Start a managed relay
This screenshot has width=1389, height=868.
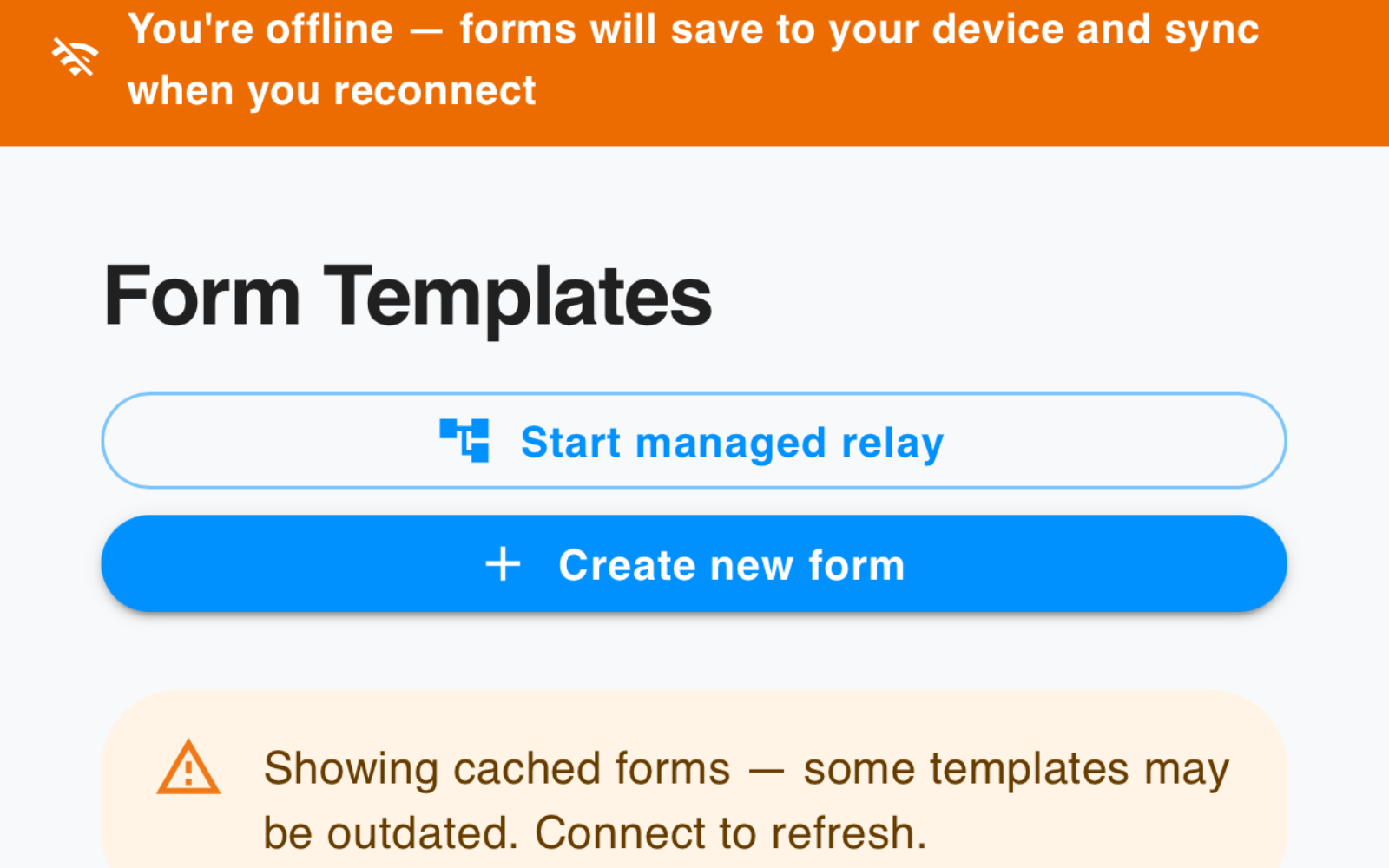[694, 440]
